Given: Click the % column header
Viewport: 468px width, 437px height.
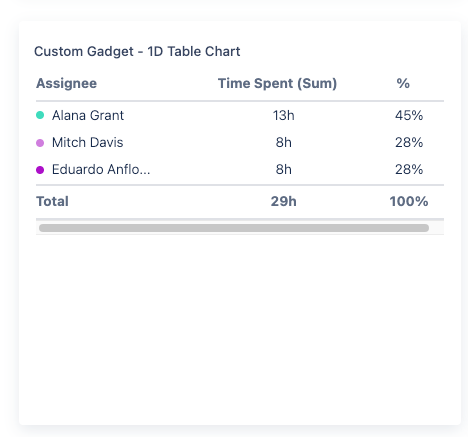Looking at the screenshot, I should pyautogui.click(x=403, y=83).
